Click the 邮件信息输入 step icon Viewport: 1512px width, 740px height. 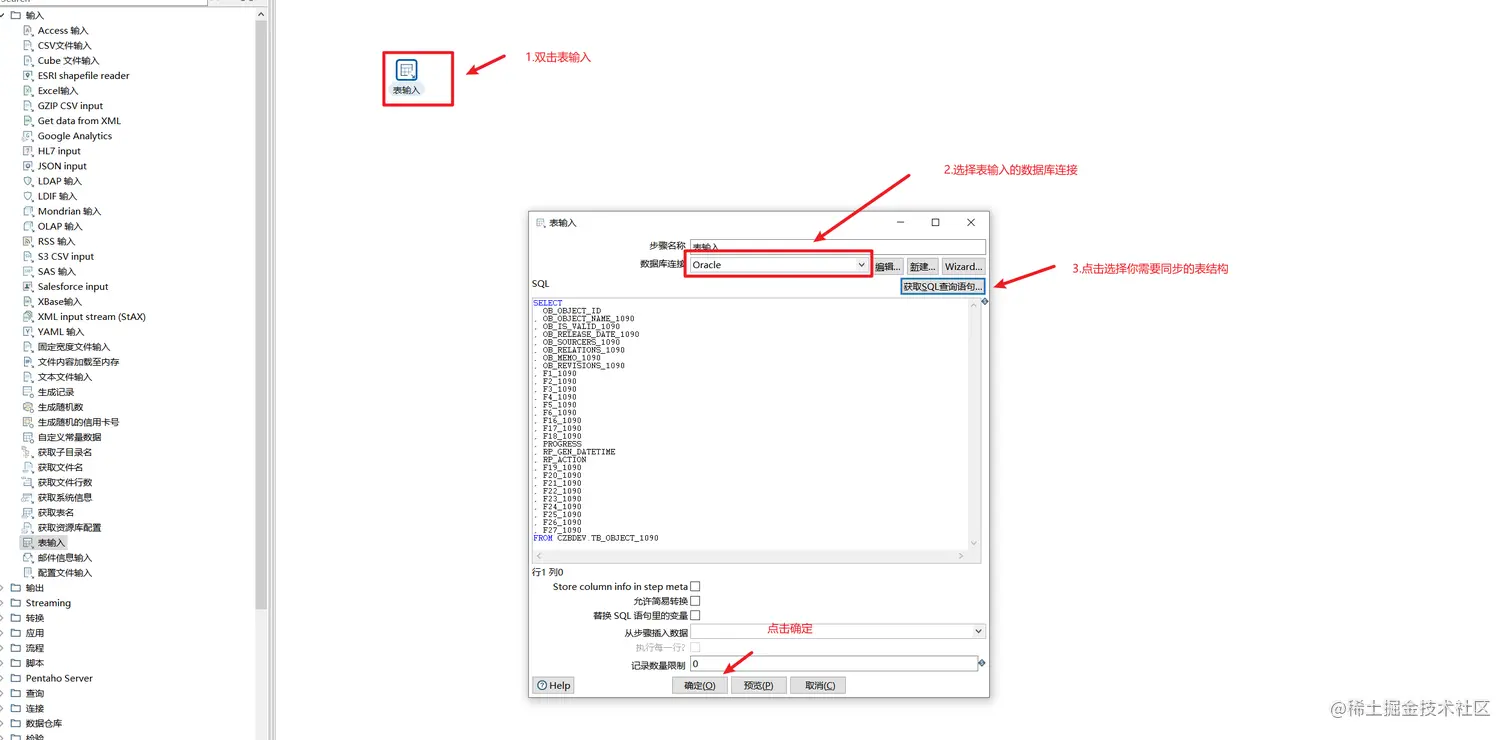point(28,557)
